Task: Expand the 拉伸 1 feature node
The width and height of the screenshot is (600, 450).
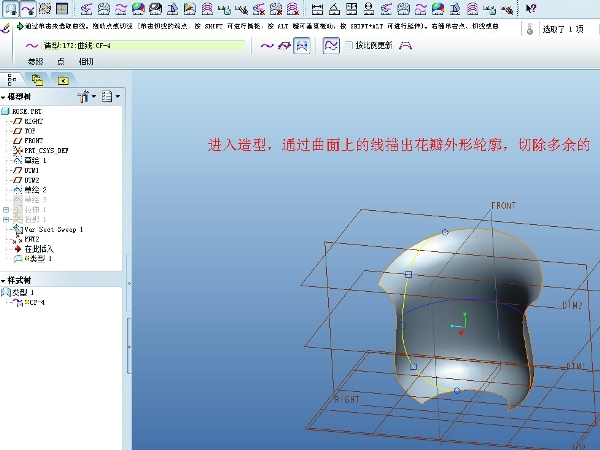Action: (x=7, y=209)
